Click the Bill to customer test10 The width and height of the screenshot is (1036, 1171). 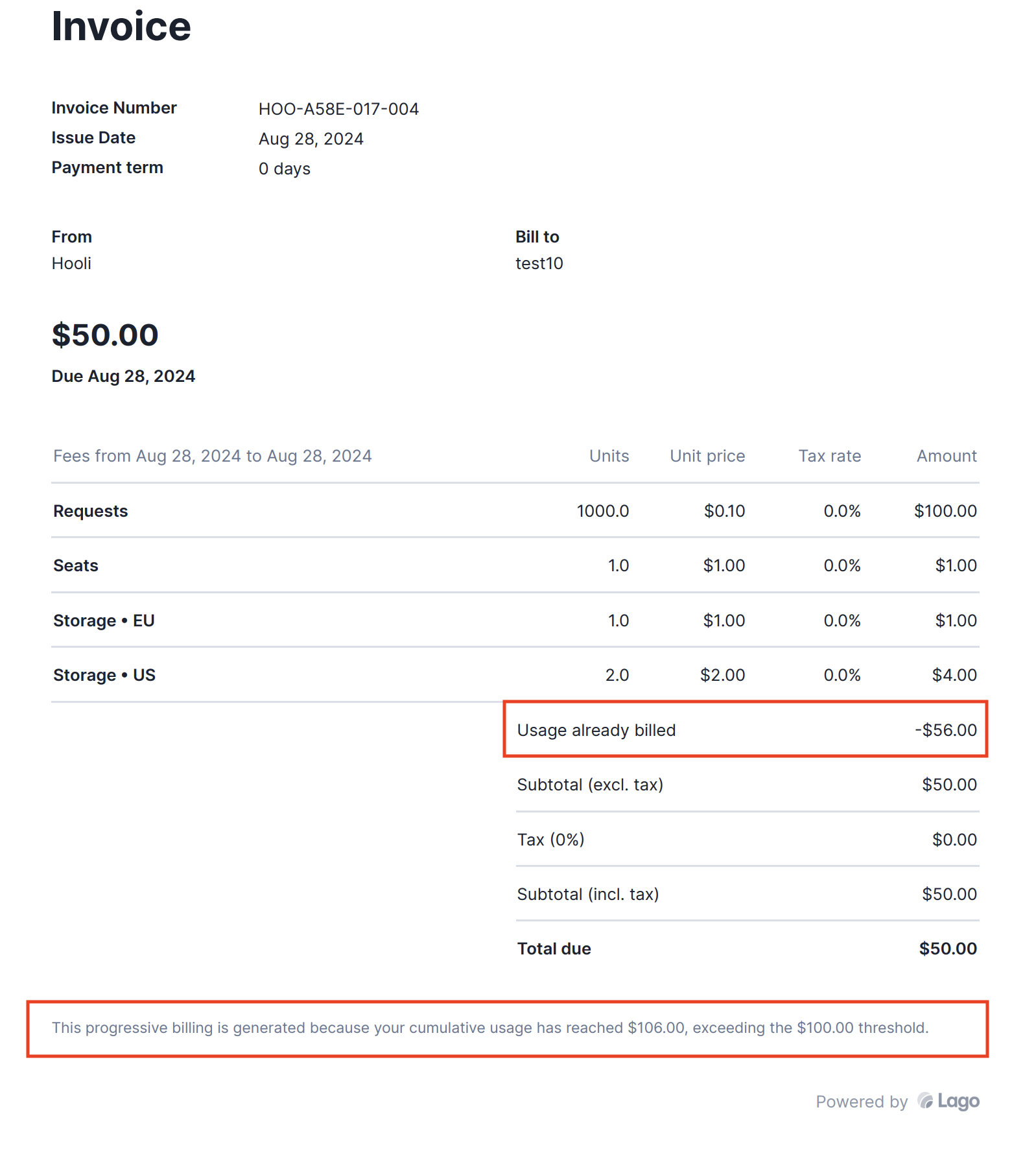pos(539,263)
